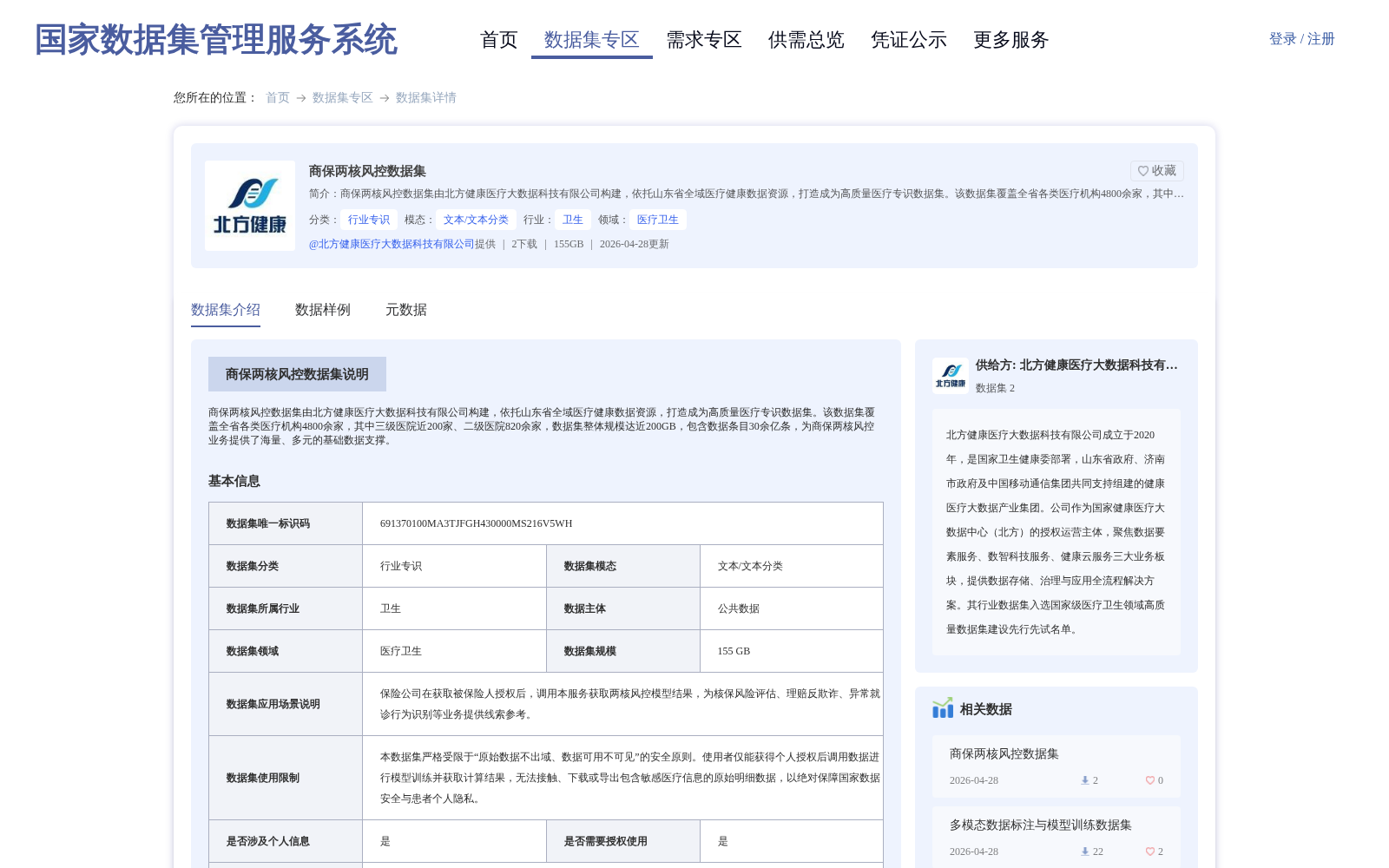Viewport: 1389px width, 868px height.
Task: Open 需求专区 navigation item
Action: pyautogui.click(x=704, y=40)
